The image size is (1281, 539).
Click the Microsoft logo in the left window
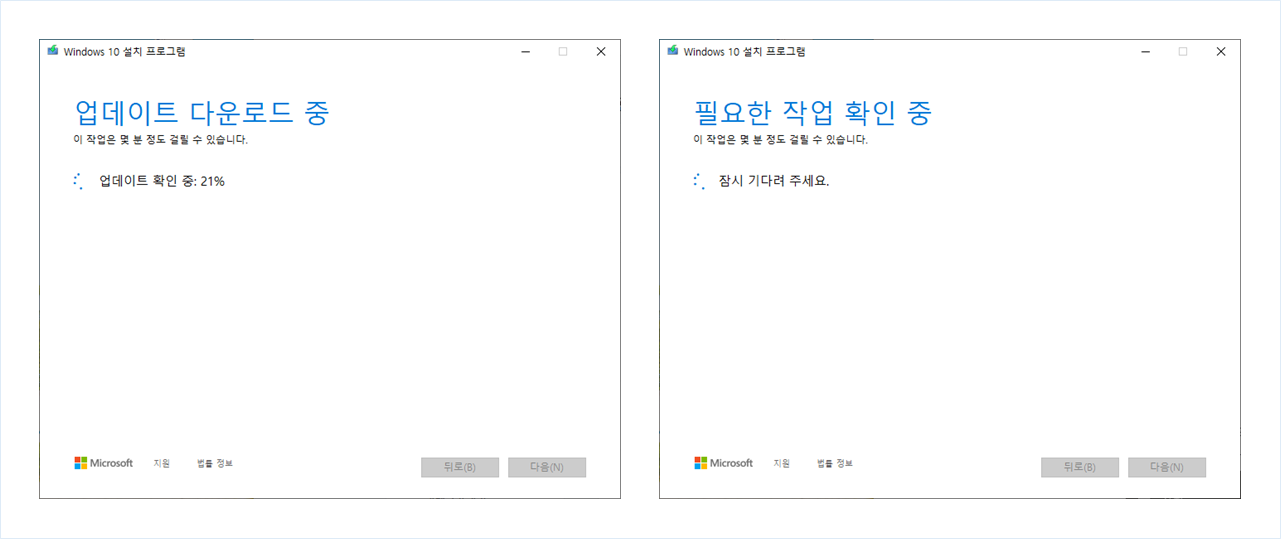pos(104,463)
